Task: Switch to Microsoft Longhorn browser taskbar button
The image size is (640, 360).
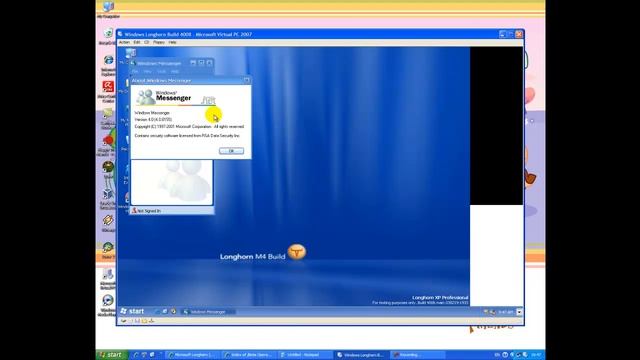Action: pos(193,355)
